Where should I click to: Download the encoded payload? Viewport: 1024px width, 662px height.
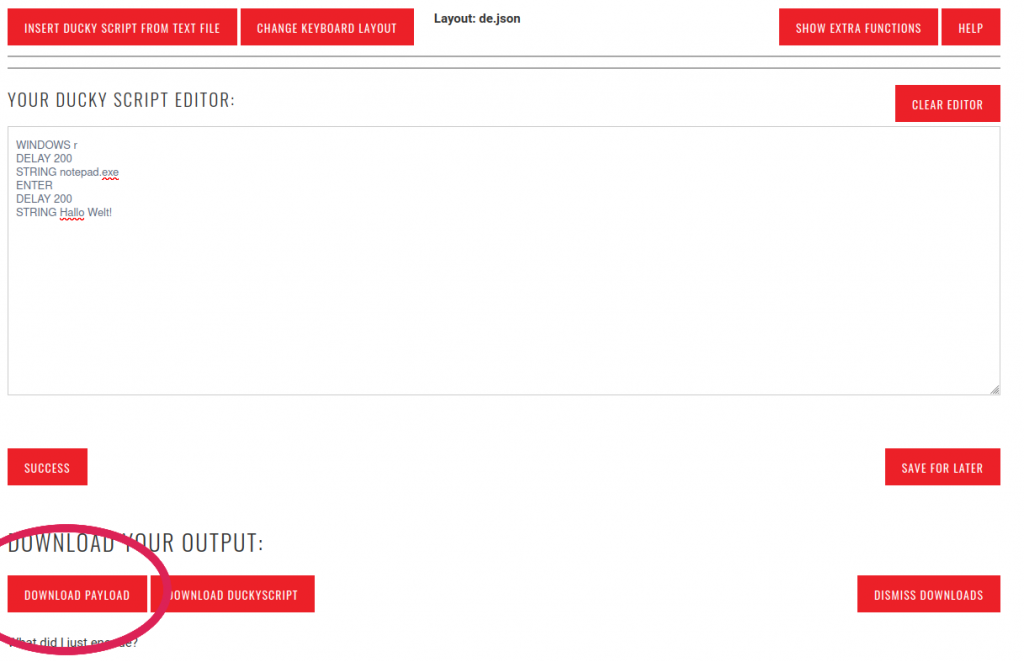tap(77, 594)
